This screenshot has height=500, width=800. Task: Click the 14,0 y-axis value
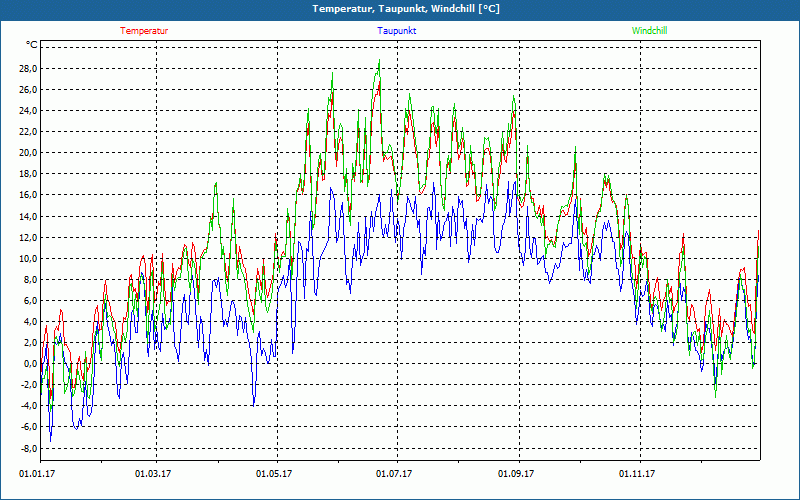click(x=28, y=216)
